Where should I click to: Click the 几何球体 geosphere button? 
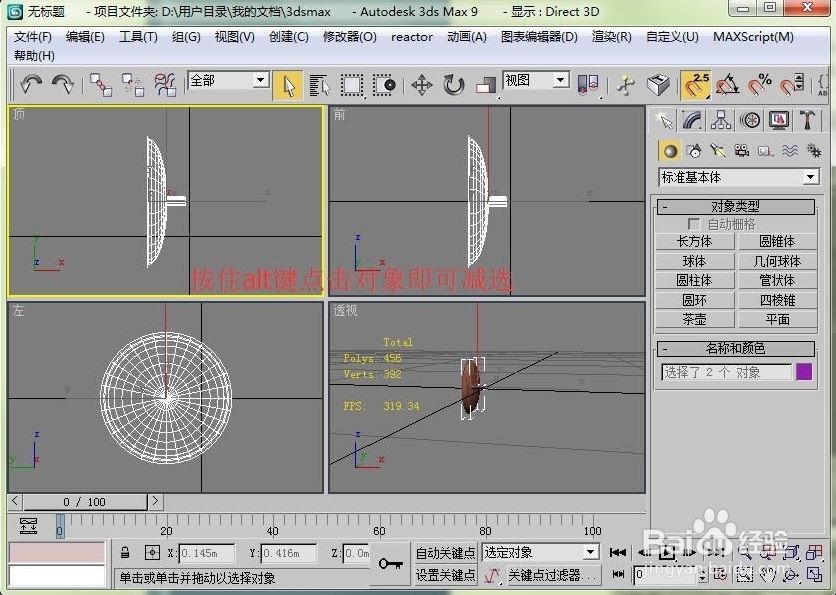[777, 261]
